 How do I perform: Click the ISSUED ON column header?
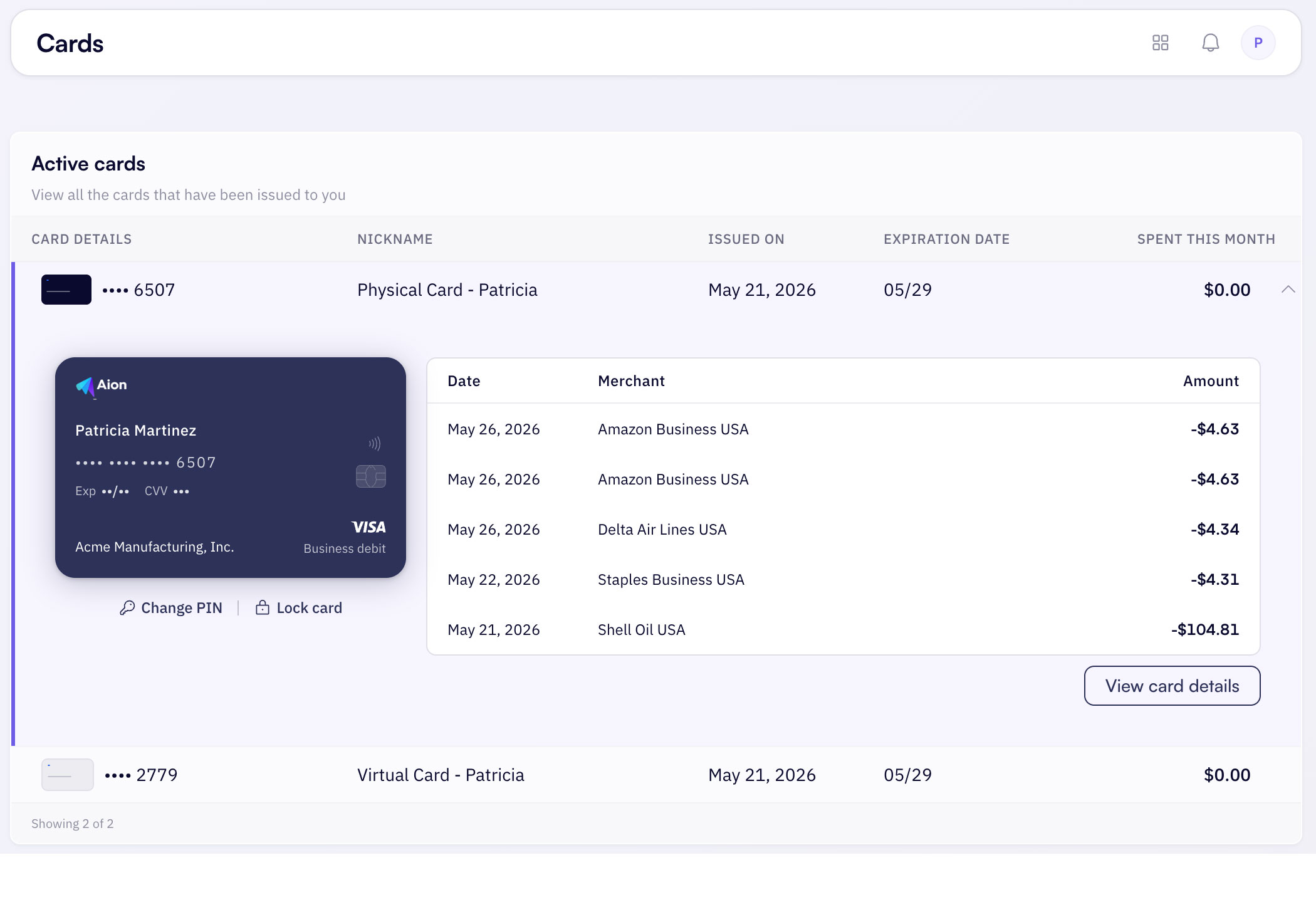pyautogui.click(x=746, y=239)
